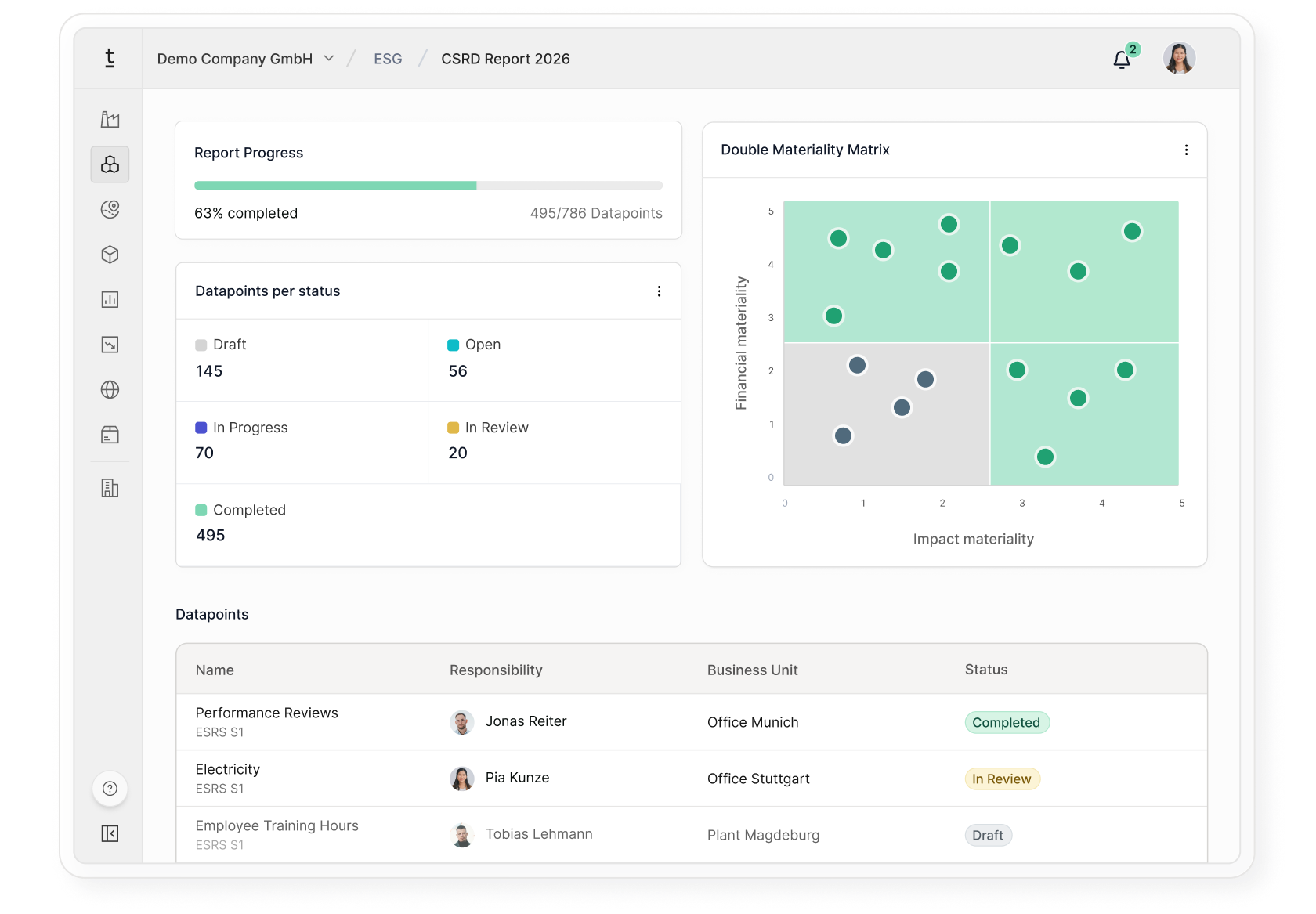The width and height of the screenshot is (1316, 914).
Task: Expand the Demo Company GmbH dropdown
Action: click(x=246, y=59)
